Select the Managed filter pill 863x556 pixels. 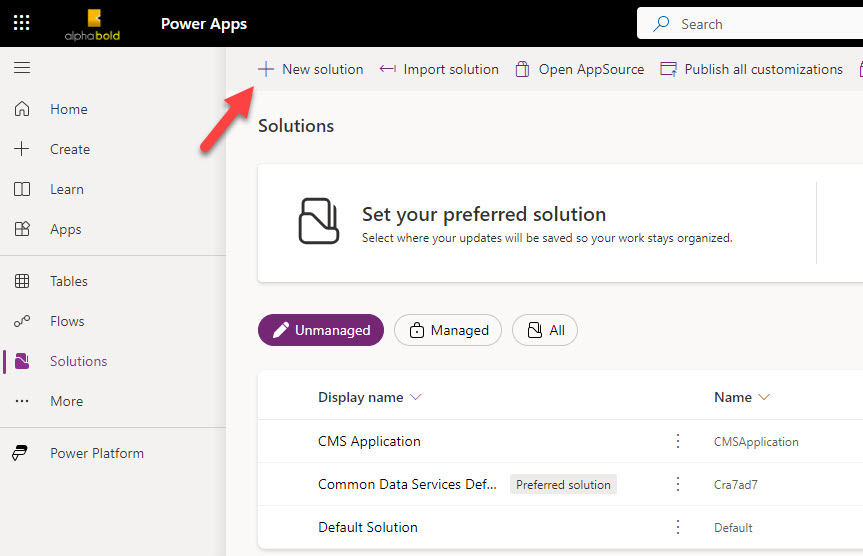(448, 330)
